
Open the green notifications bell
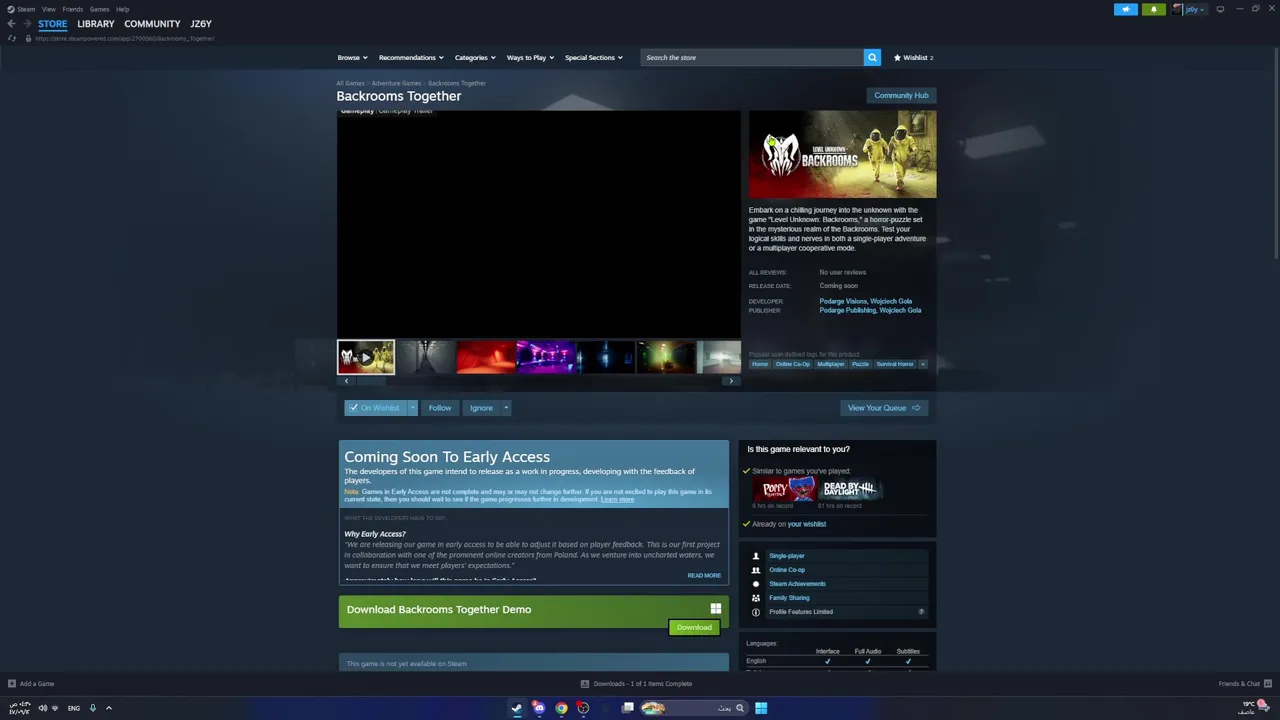(x=1154, y=9)
